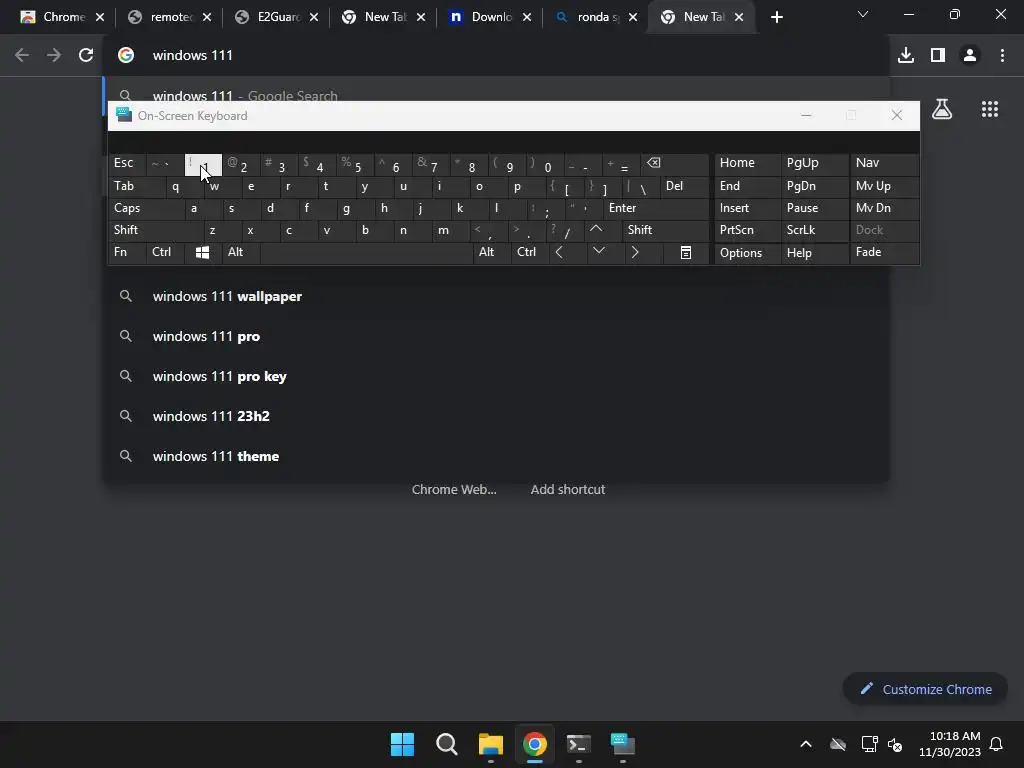Show hidden system tray icons

[806, 744]
